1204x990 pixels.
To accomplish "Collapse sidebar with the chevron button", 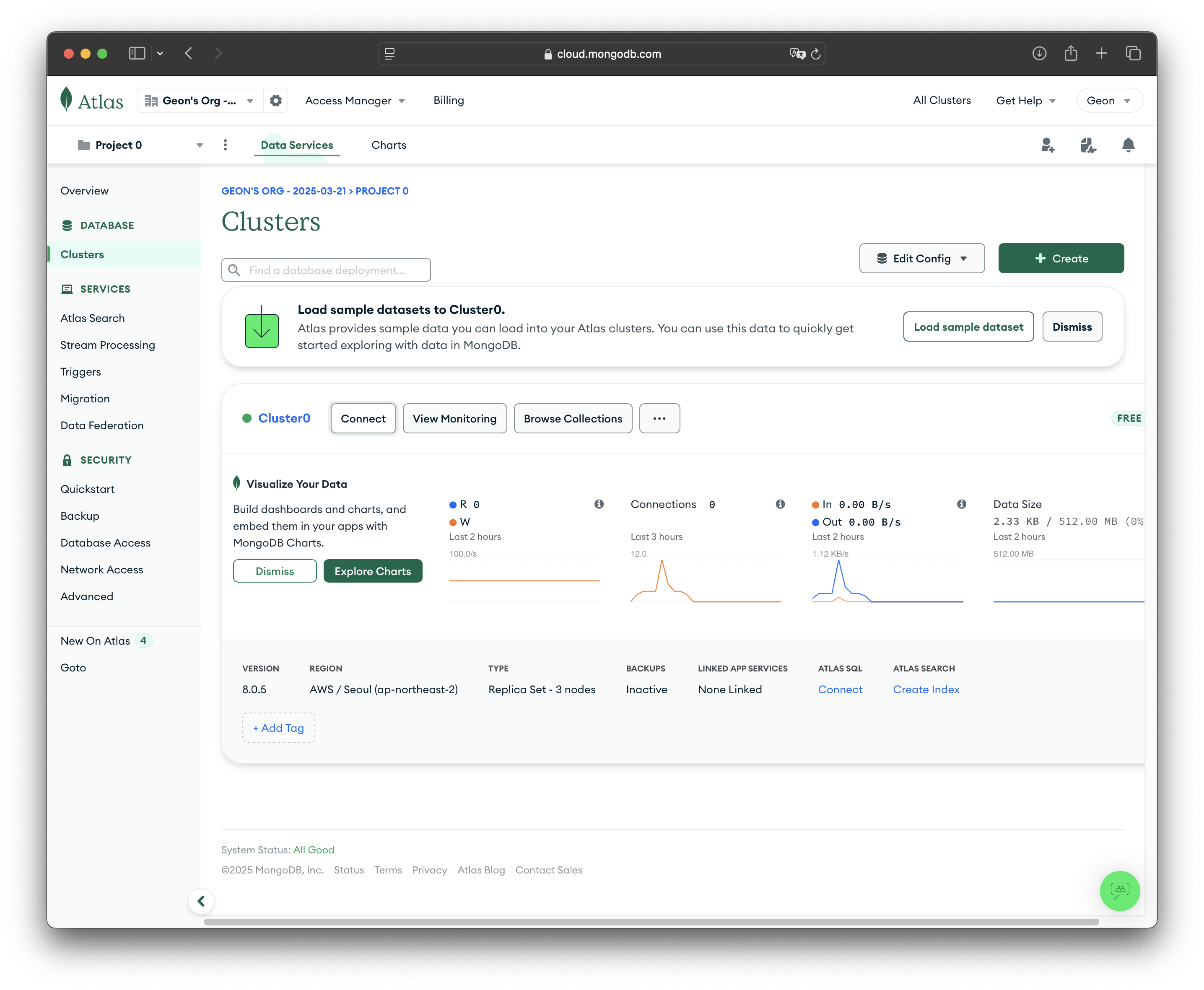I will tap(201, 901).
